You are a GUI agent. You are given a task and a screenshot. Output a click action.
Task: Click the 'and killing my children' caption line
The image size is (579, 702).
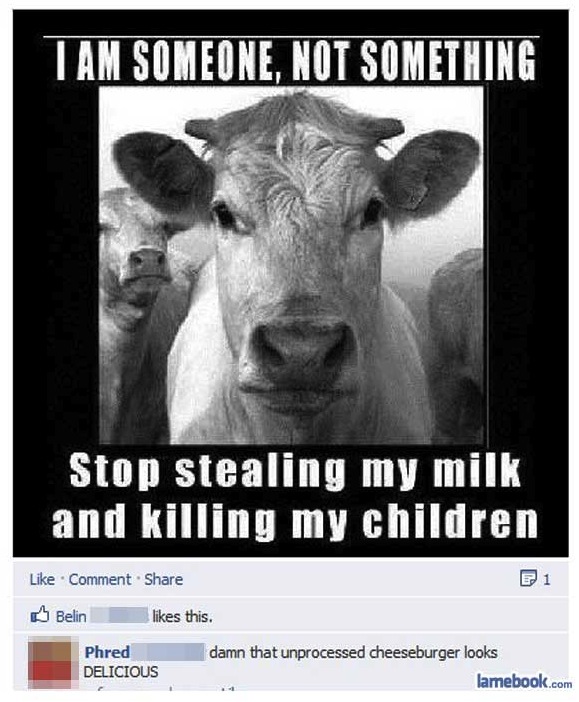pos(295,520)
